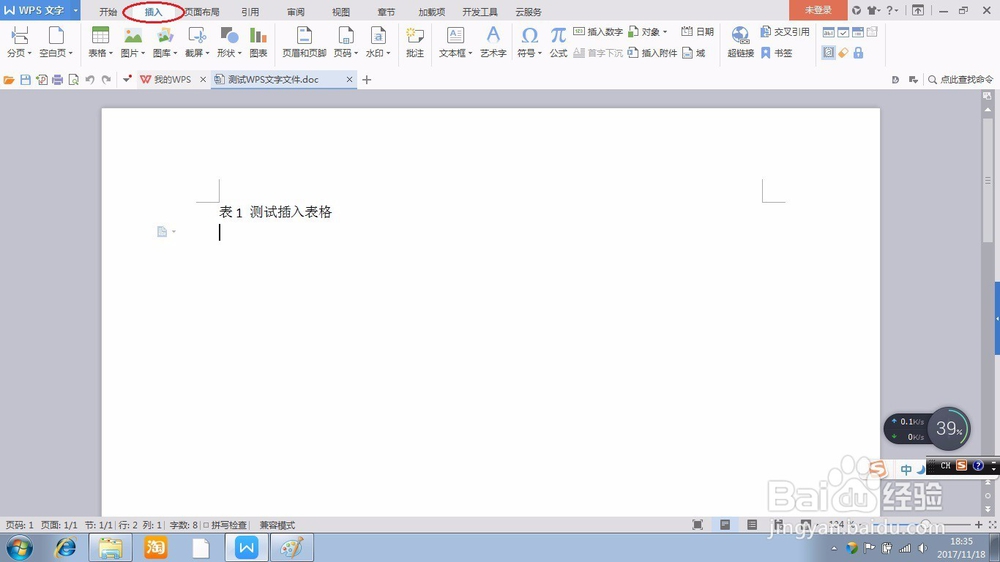
Task: Click the save icon in quick toolbar
Action: click(x=26, y=80)
